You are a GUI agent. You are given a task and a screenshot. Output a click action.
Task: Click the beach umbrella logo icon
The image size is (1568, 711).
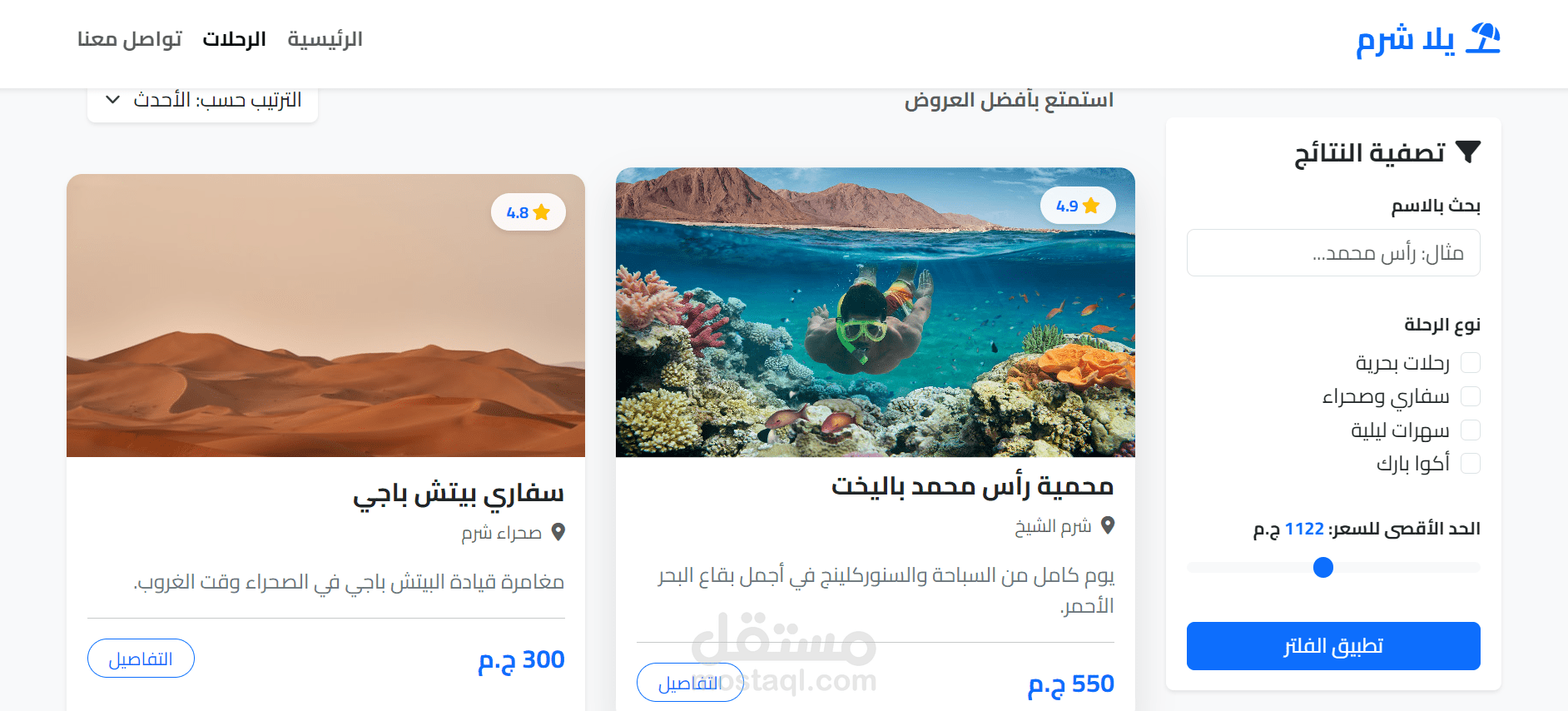point(1483,38)
